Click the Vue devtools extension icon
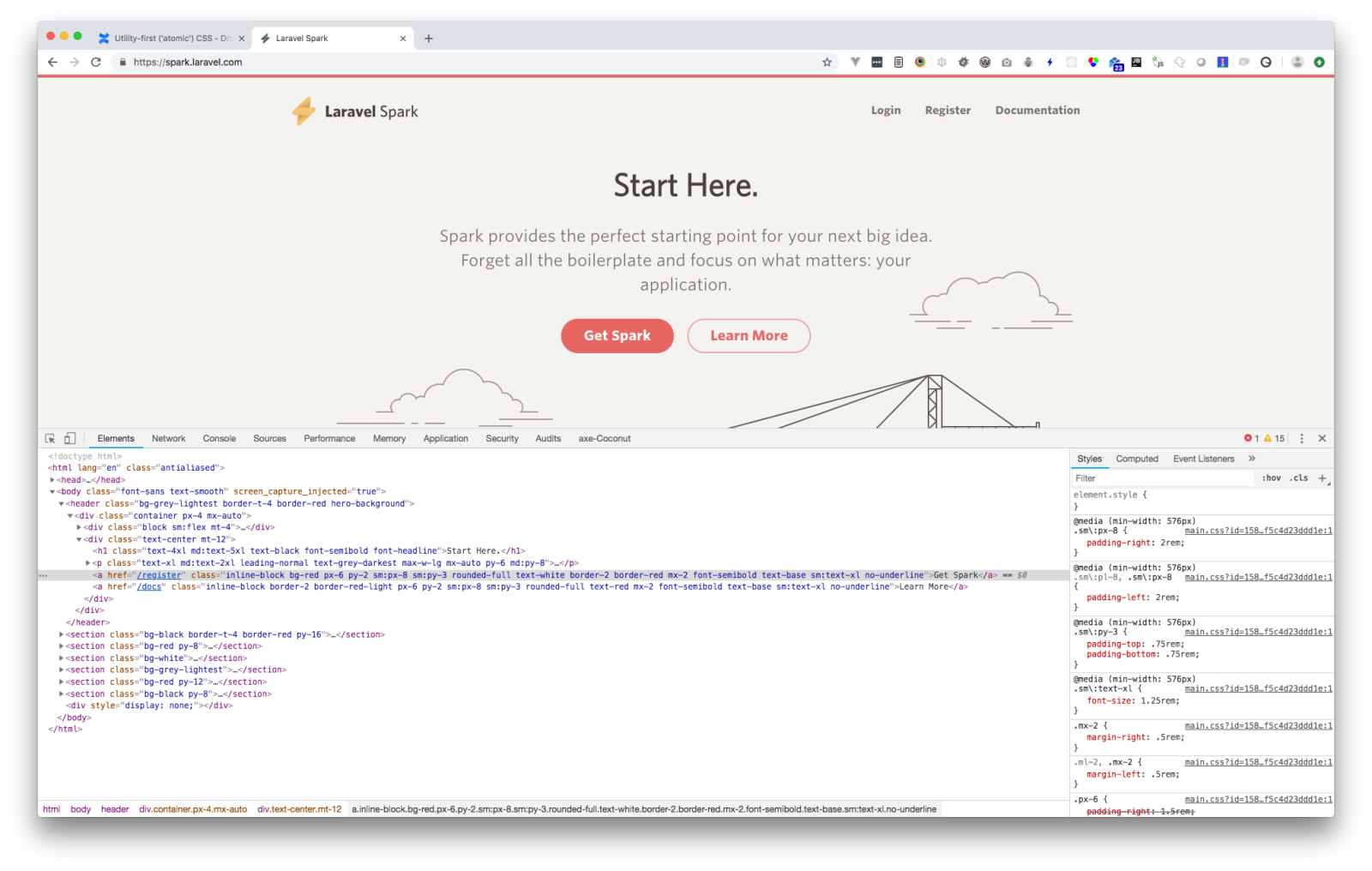Viewport: 1372px width, 871px height. (x=855, y=62)
